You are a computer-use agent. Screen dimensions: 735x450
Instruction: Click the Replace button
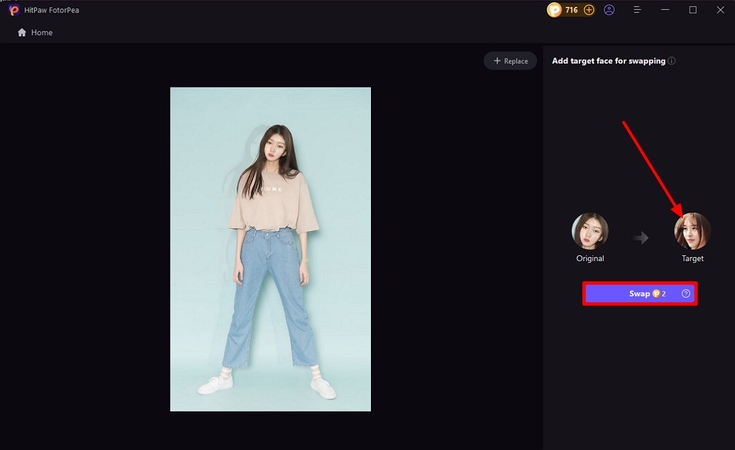[510, 61]
